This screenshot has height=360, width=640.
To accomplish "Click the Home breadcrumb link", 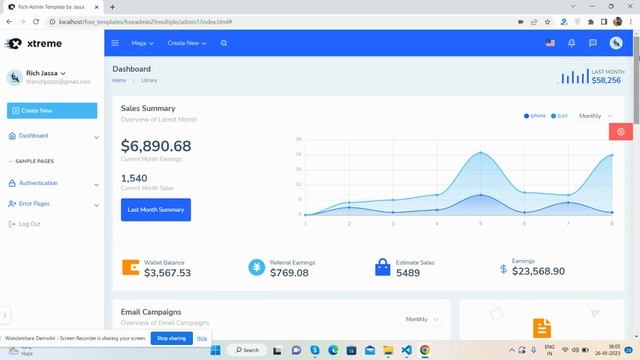I will pos(119,80).
